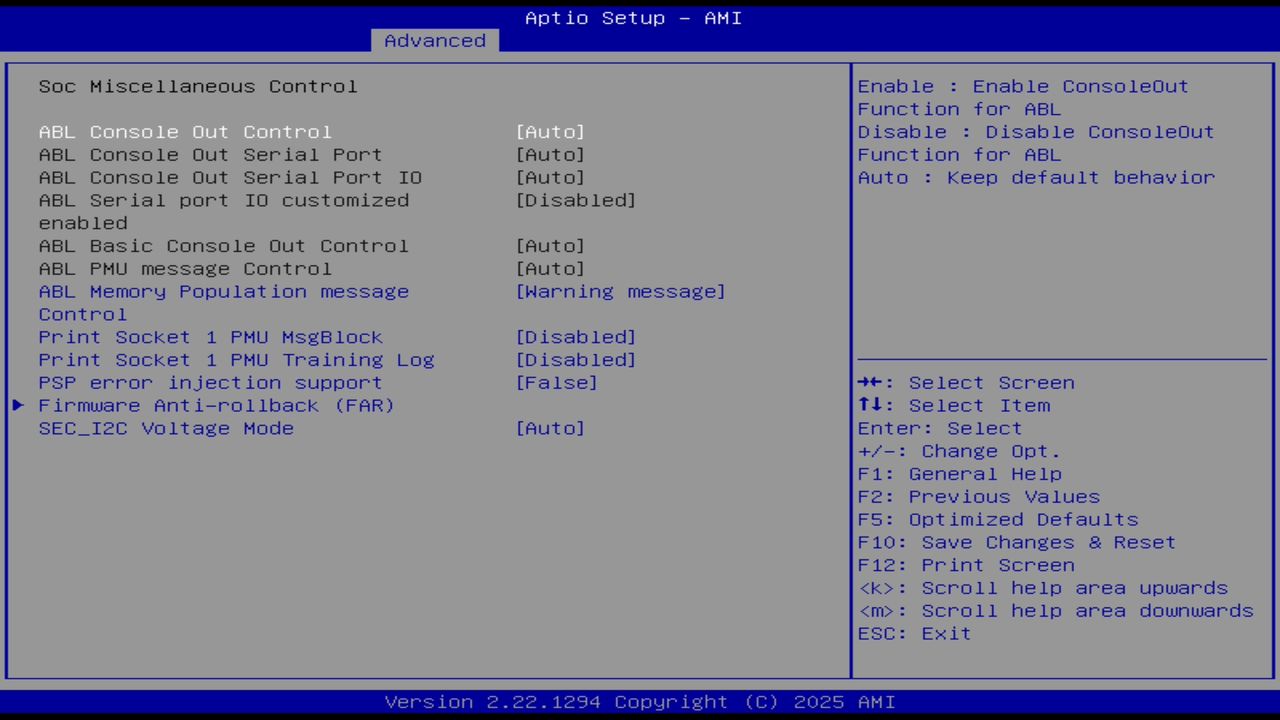Enable Print Socket 1 PMU MsgBlock
This screenshot has width=1280, height=720.
coord(210,337)
